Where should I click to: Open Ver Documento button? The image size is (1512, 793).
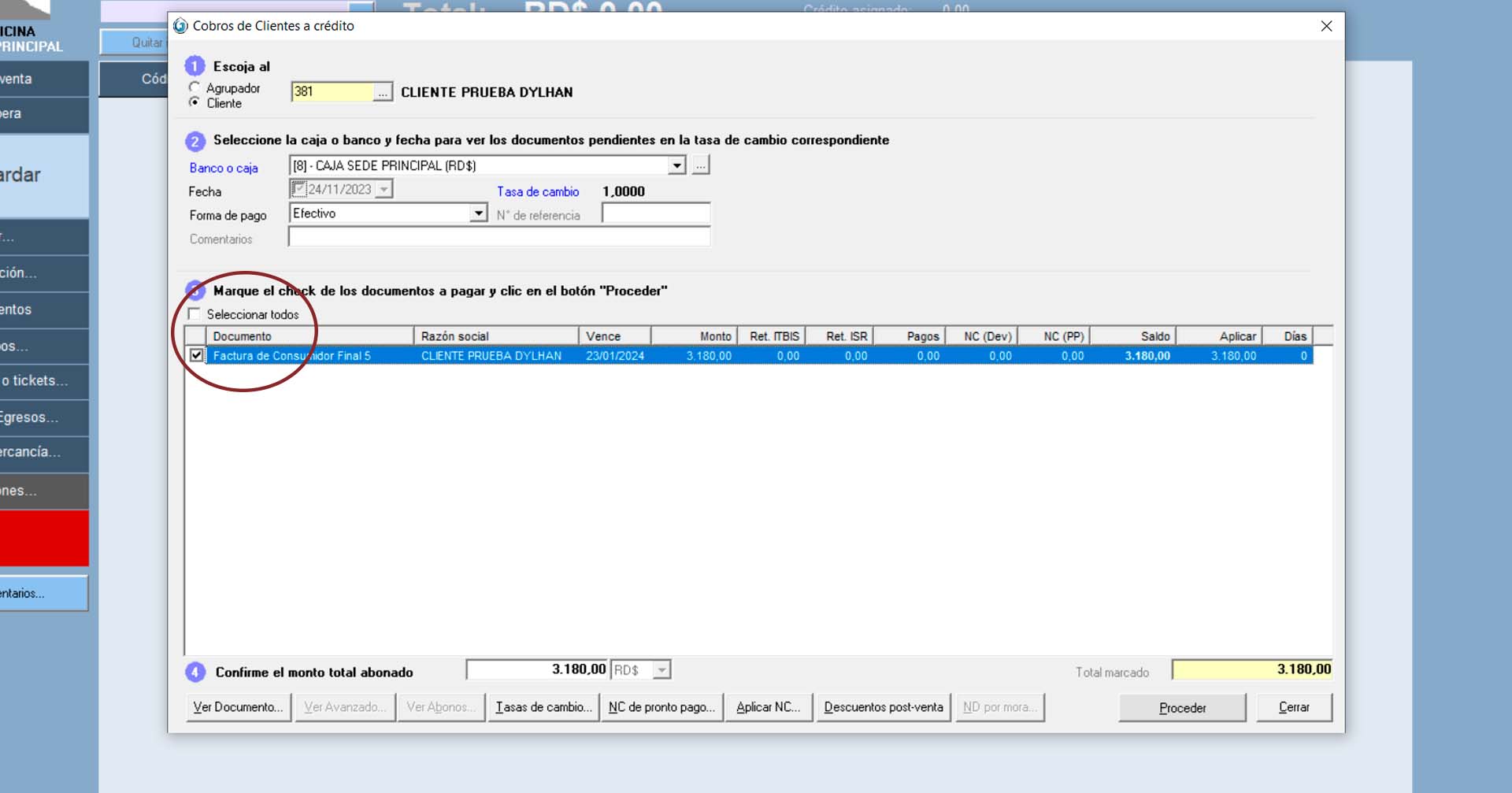pyautogui.click(x=238, y=707)
